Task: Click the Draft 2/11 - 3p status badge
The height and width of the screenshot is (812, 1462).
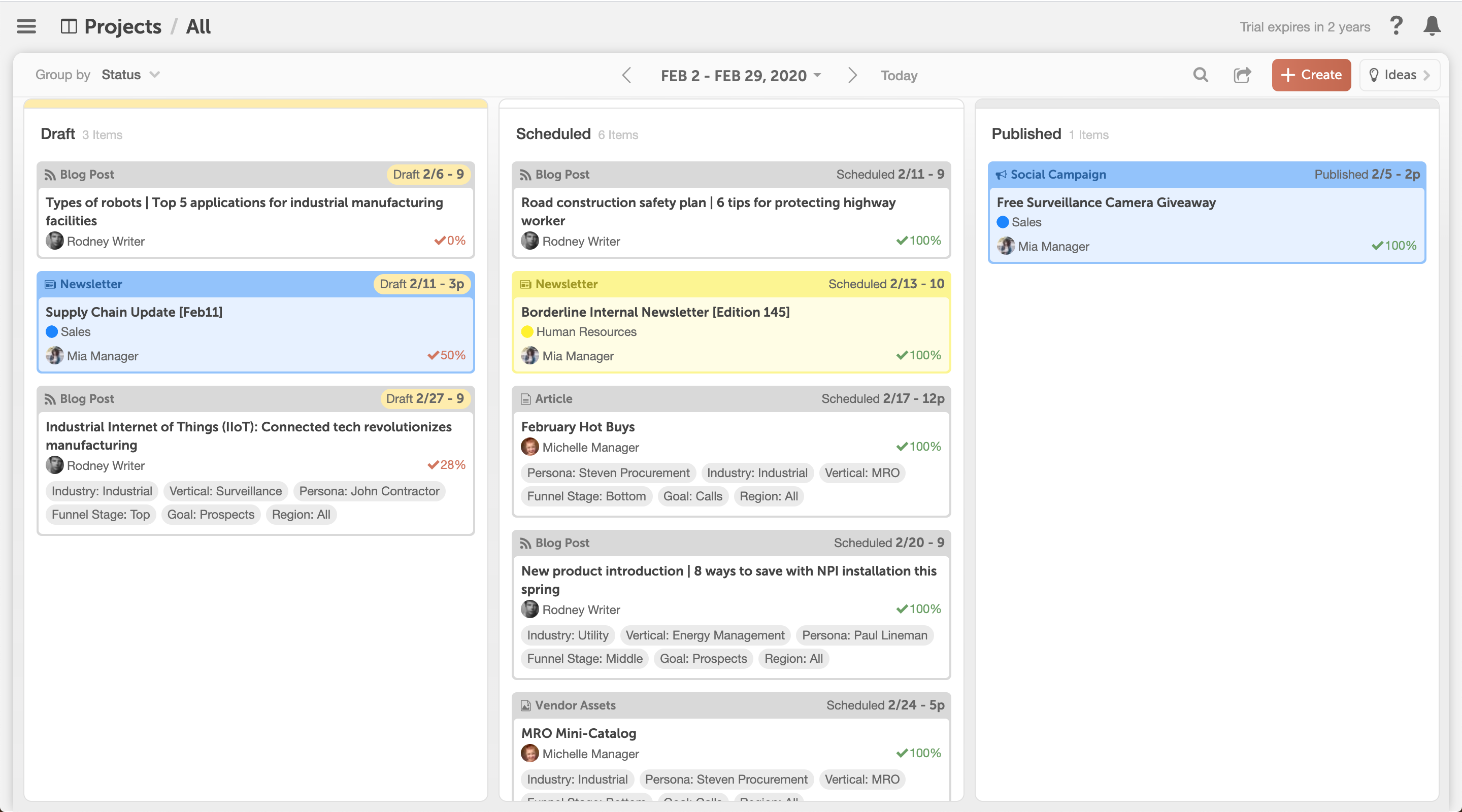Action: pyautogui.click(x=422, y=284)
